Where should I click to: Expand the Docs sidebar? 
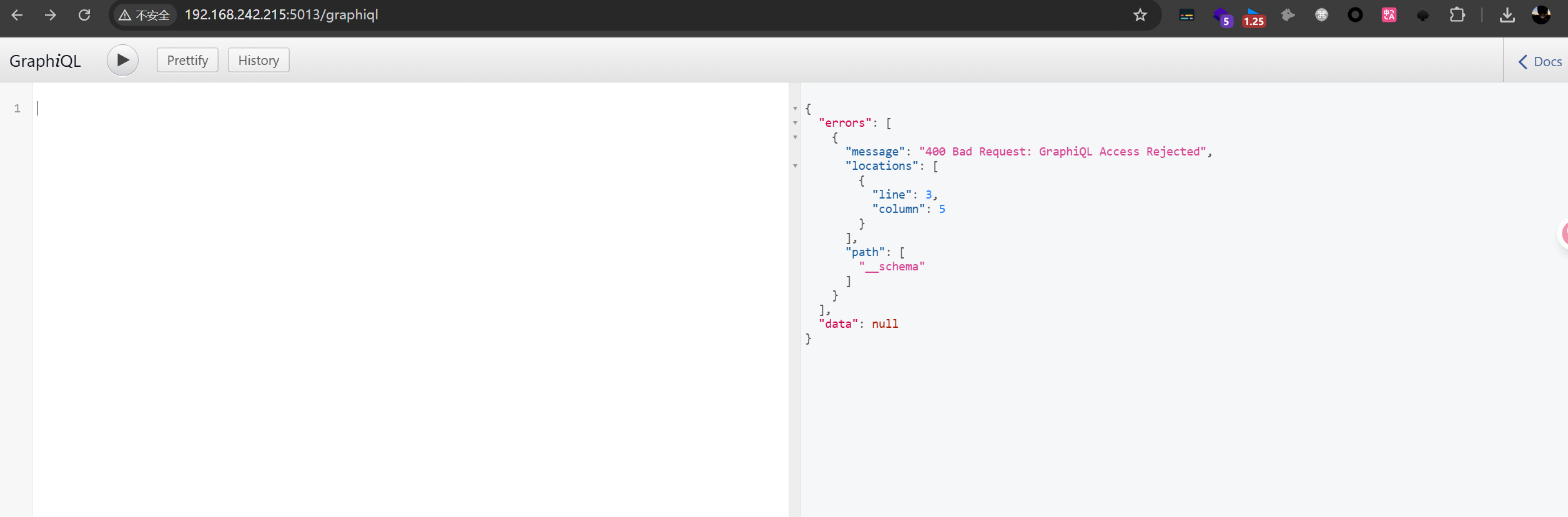pyautogui.click(x=1539, y=62)
